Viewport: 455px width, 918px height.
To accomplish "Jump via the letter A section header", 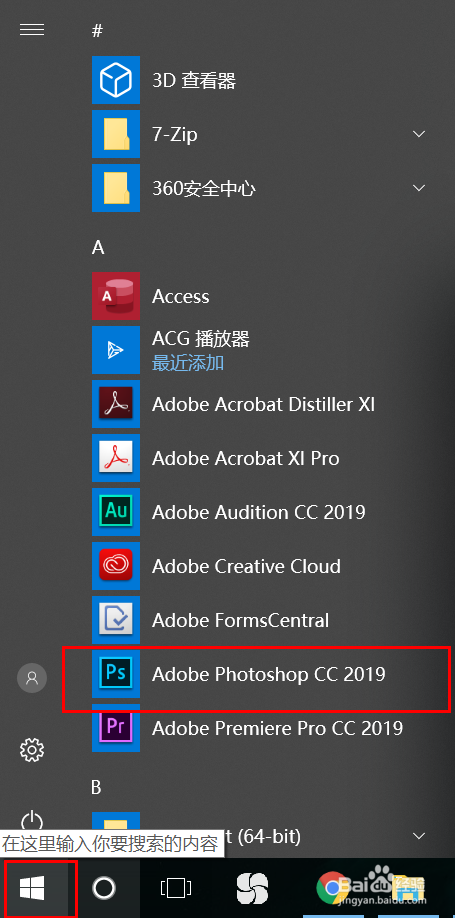I will 98,248.
